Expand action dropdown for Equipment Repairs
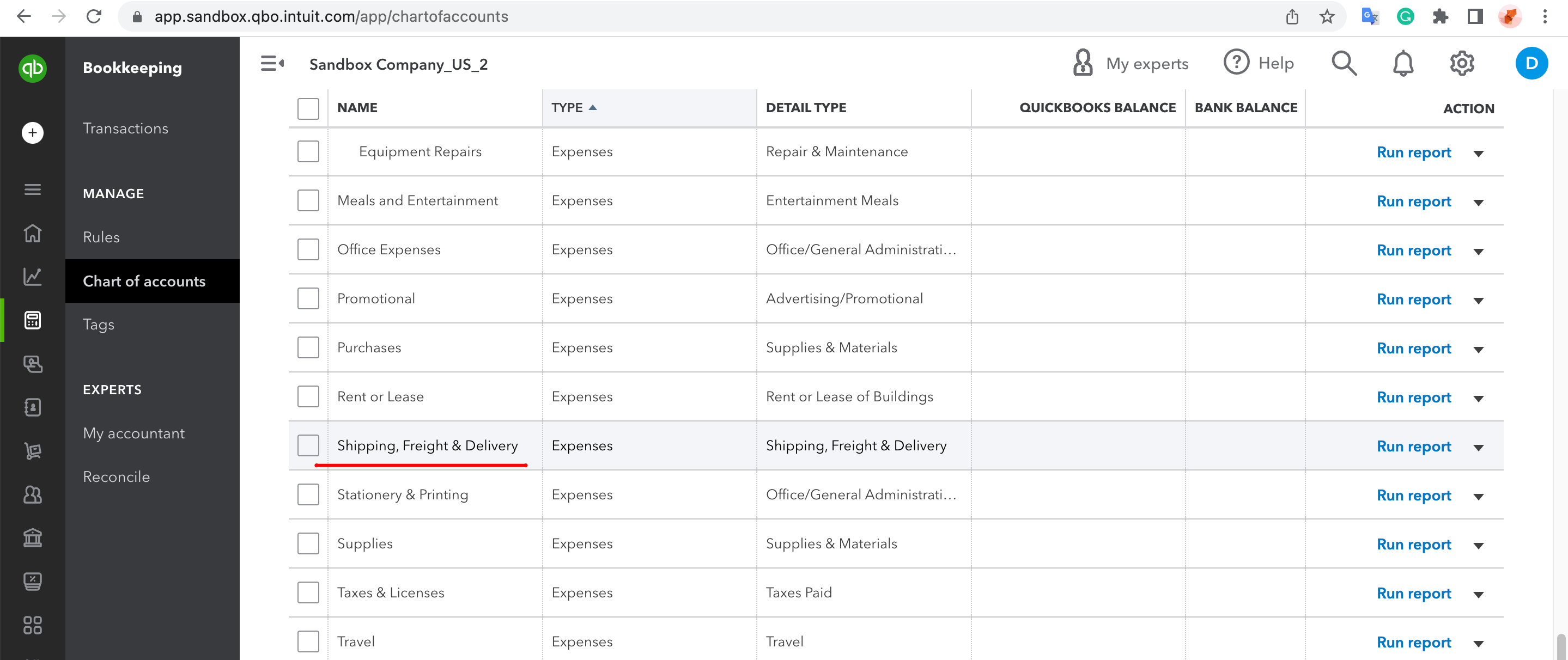This screenshot has width=1568, height=660. click(1478, 153)
